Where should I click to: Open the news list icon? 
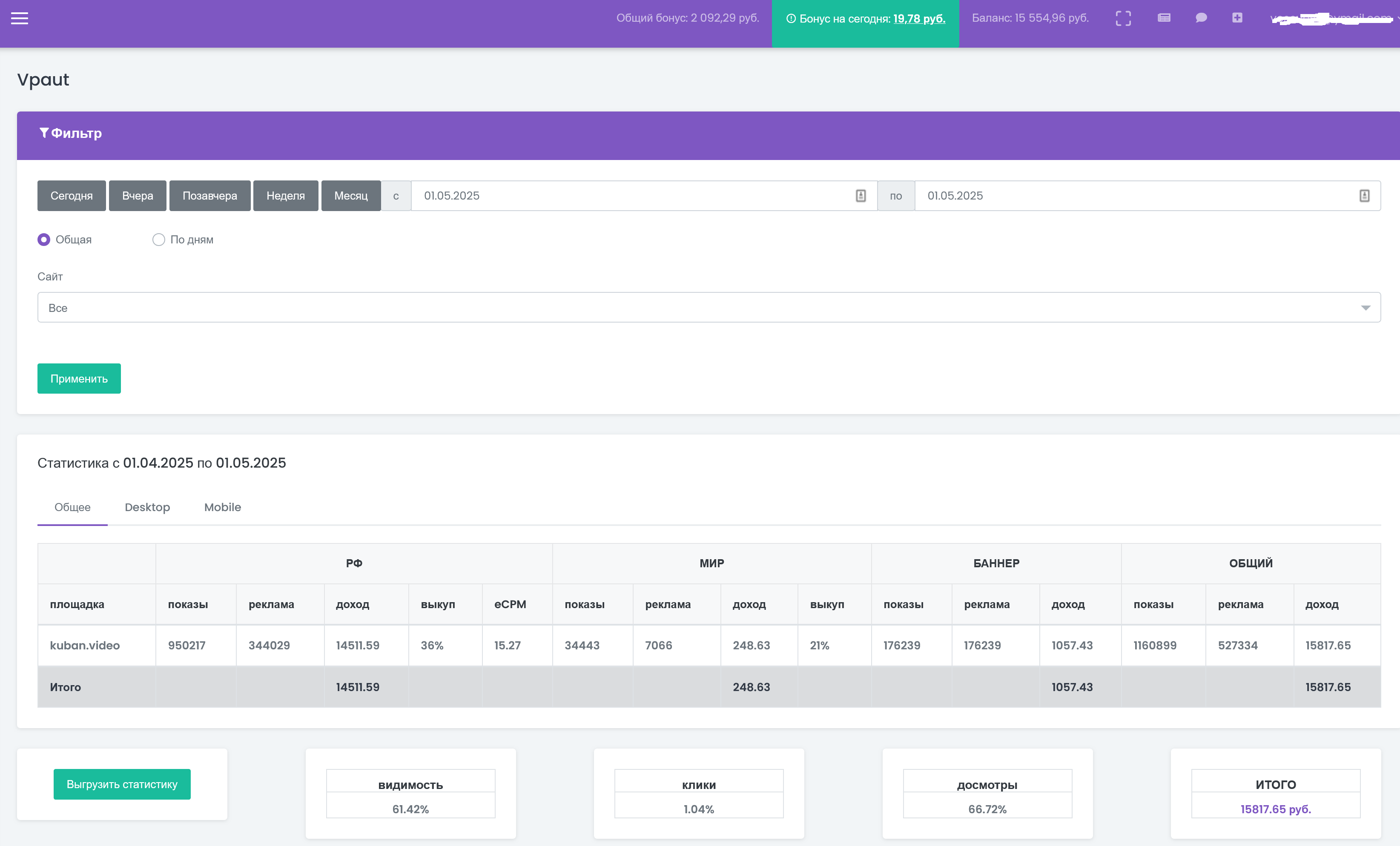coord(1164,18)
